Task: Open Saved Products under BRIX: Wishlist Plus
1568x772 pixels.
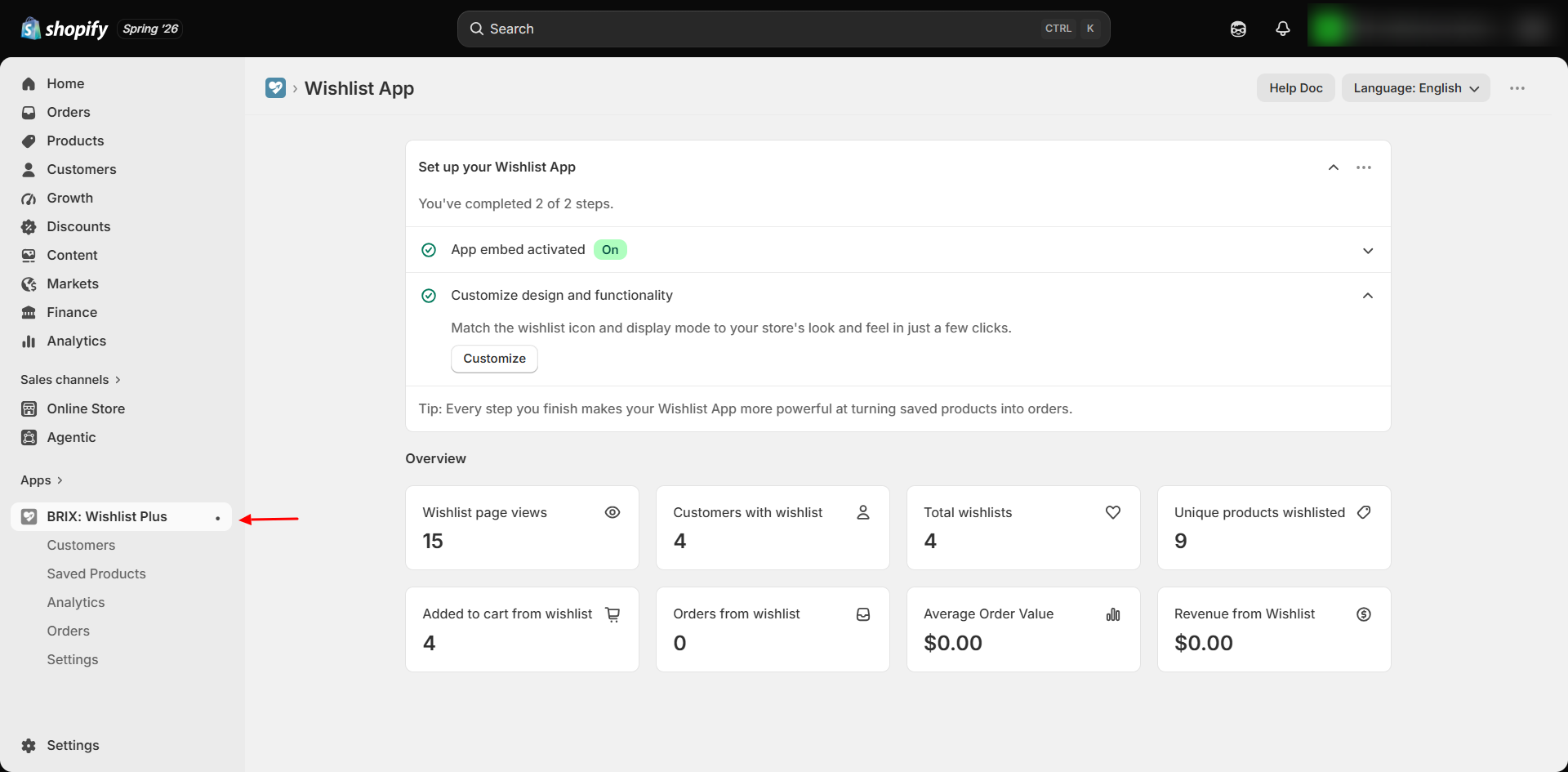Action: (96, 573)
